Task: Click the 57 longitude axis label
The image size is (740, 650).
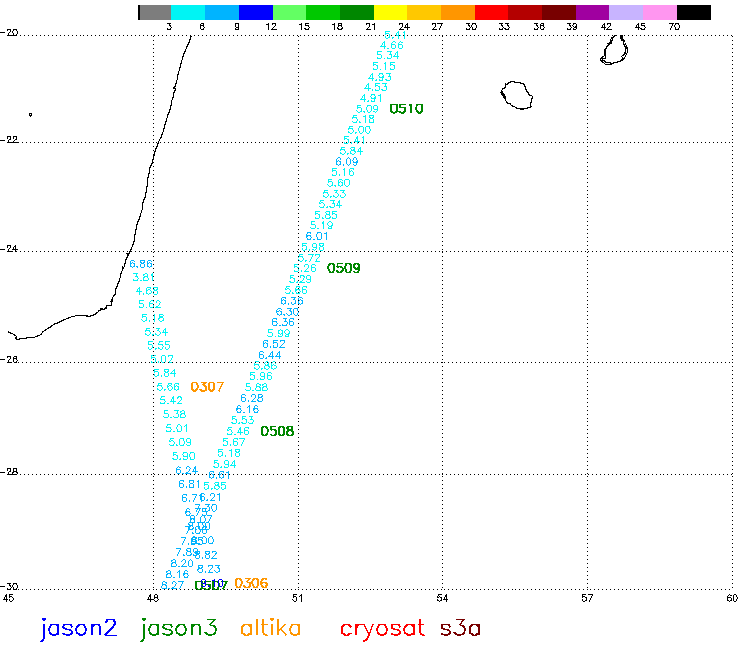Action: [x=587, y=599]
